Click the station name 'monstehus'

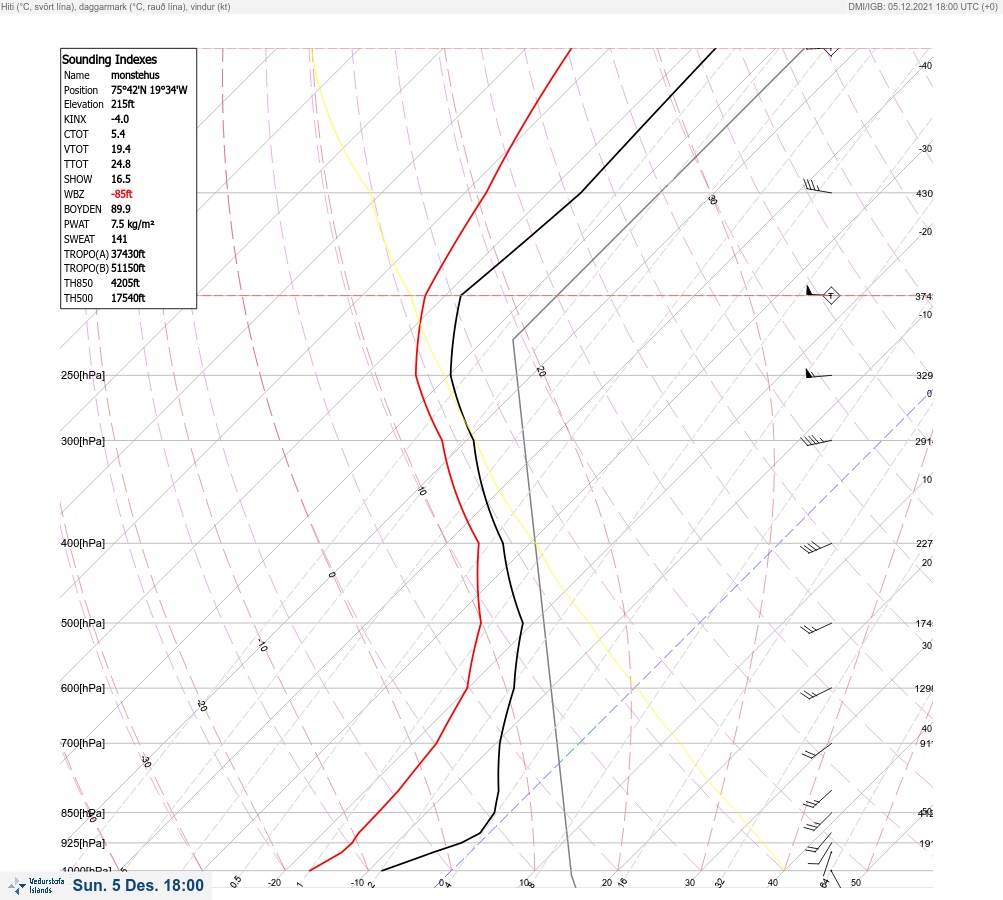pyautogui.click(x=135, y=75)
